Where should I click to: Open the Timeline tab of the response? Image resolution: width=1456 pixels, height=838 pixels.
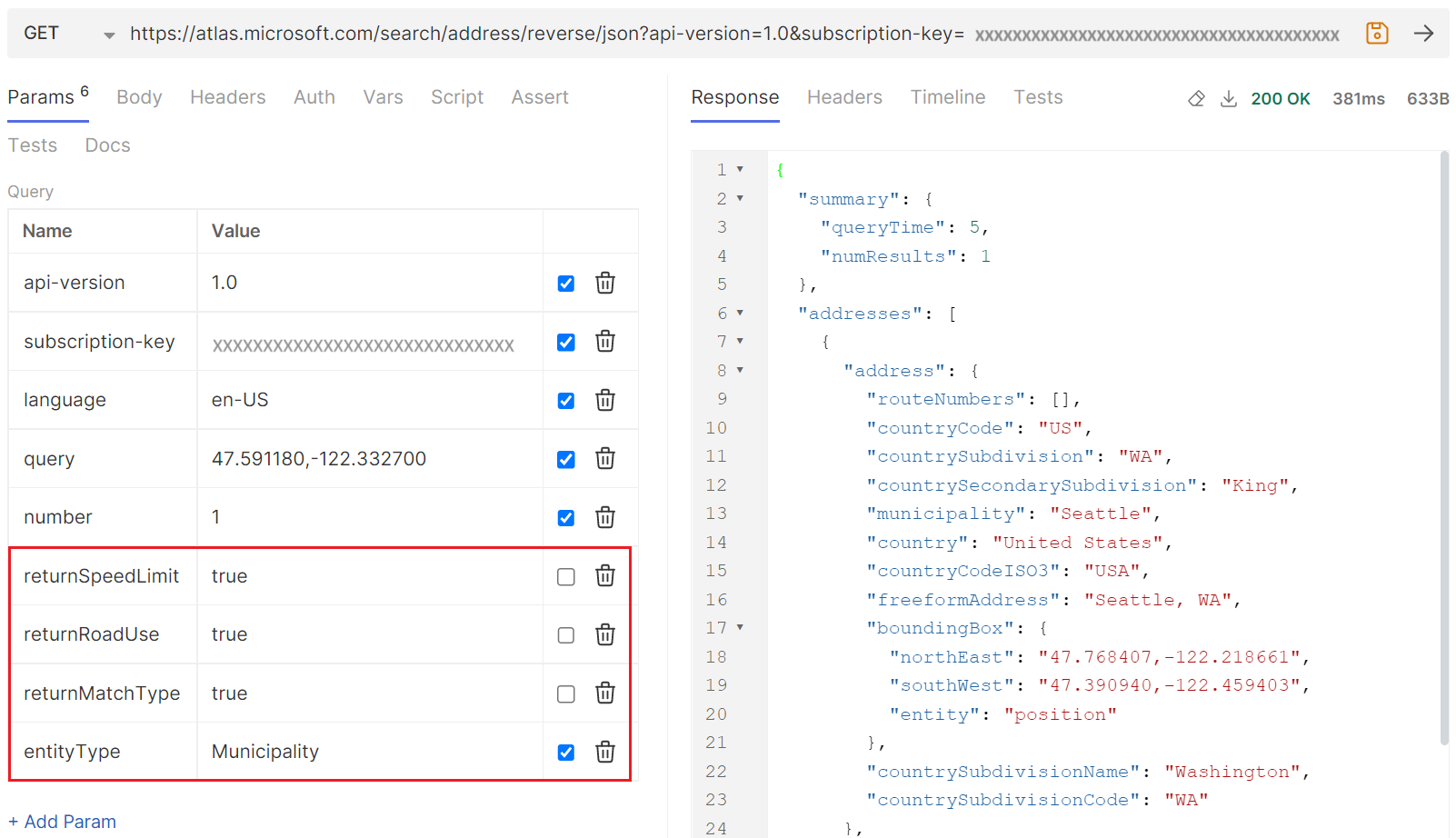coord(948,97)
